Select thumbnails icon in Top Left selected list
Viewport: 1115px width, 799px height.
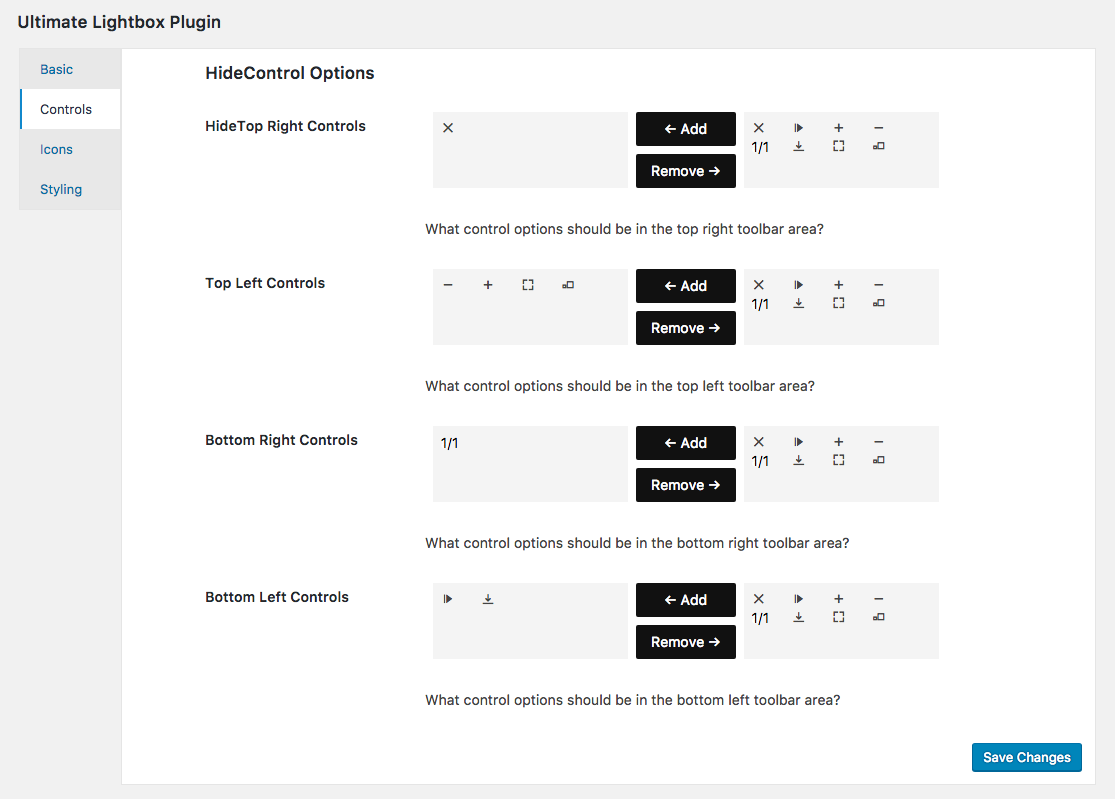click(567, 285)
